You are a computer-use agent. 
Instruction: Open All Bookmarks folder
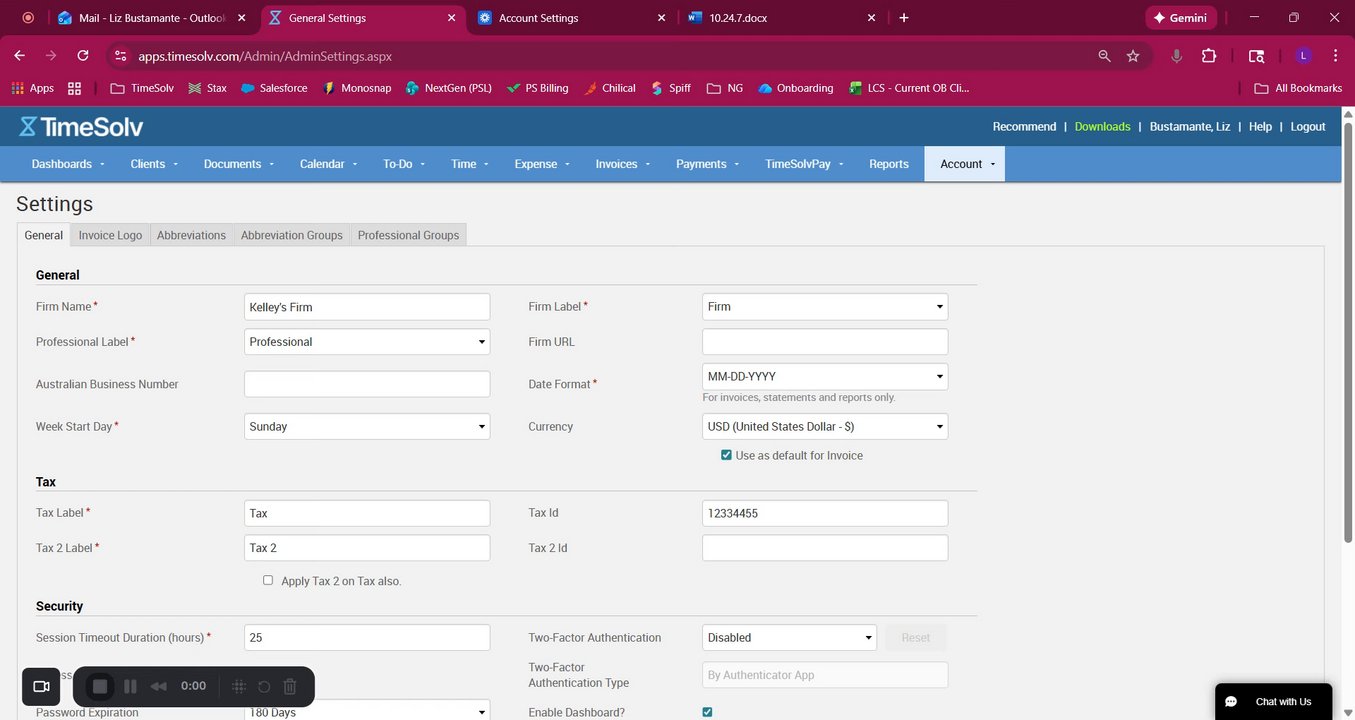click(1298, 88)
